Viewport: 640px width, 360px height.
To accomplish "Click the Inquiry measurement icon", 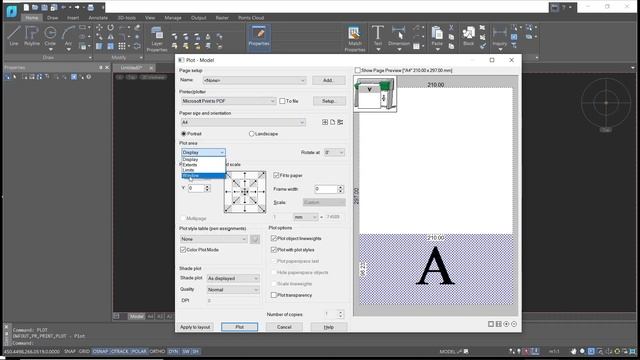I will point(500,36).
